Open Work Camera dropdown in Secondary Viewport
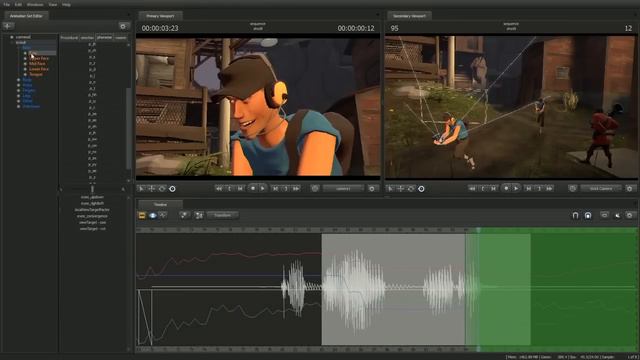 click(x=601, y=189)
